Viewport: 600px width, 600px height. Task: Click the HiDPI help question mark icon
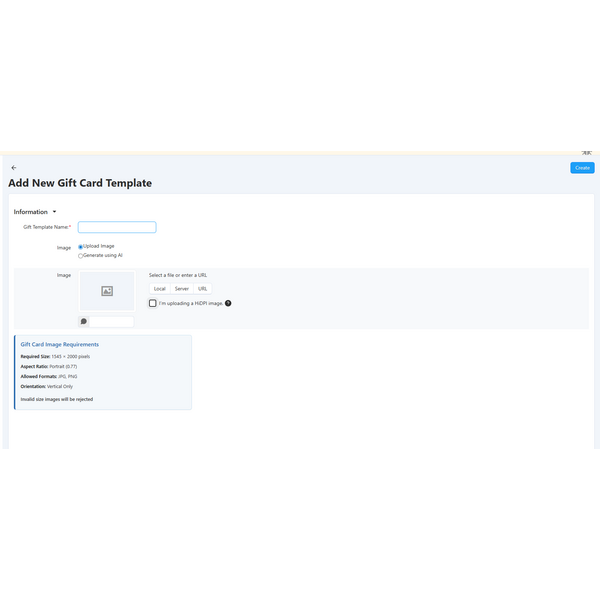(228, 303)
